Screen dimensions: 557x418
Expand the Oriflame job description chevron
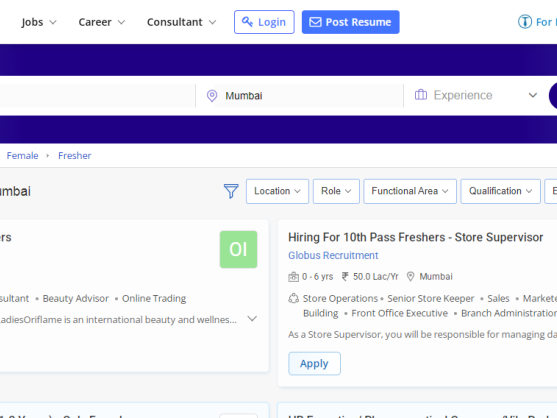click(x=252, y=319)
